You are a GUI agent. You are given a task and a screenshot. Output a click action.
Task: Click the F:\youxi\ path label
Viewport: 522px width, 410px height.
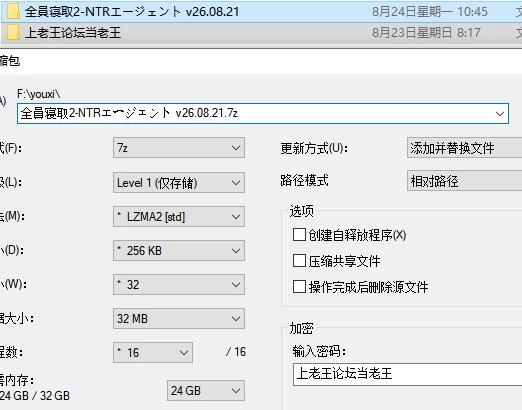[x=39, y=94]
